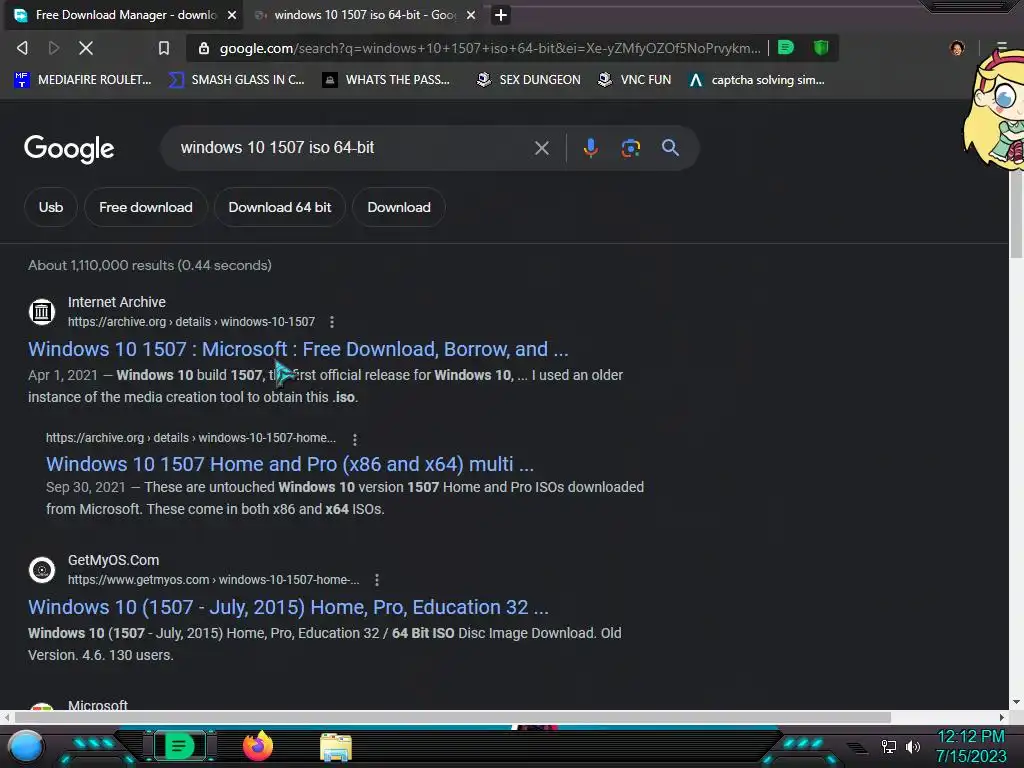
Task: View site info via the padlock icon
Action: [204, 48]
